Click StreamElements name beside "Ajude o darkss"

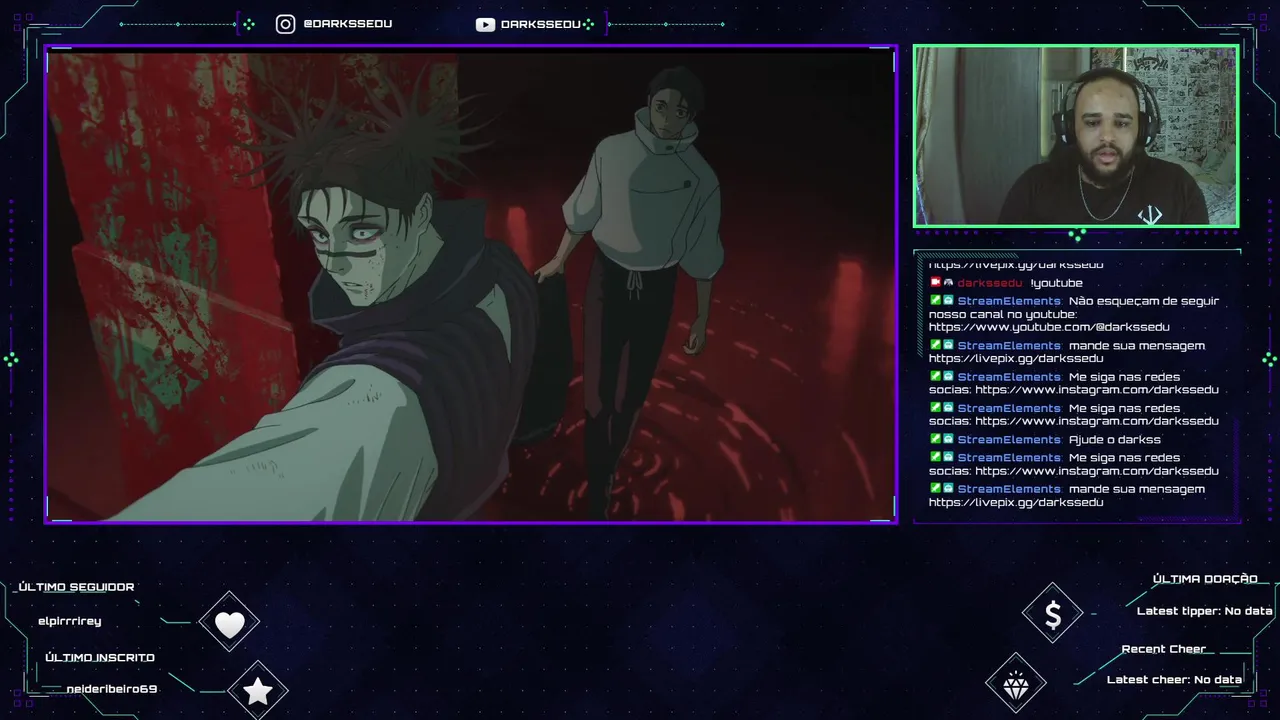coord(1009,440)
